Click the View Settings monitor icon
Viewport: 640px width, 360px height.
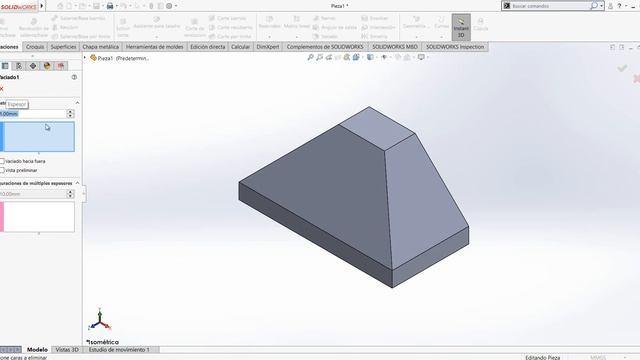[x=421, y=58]
